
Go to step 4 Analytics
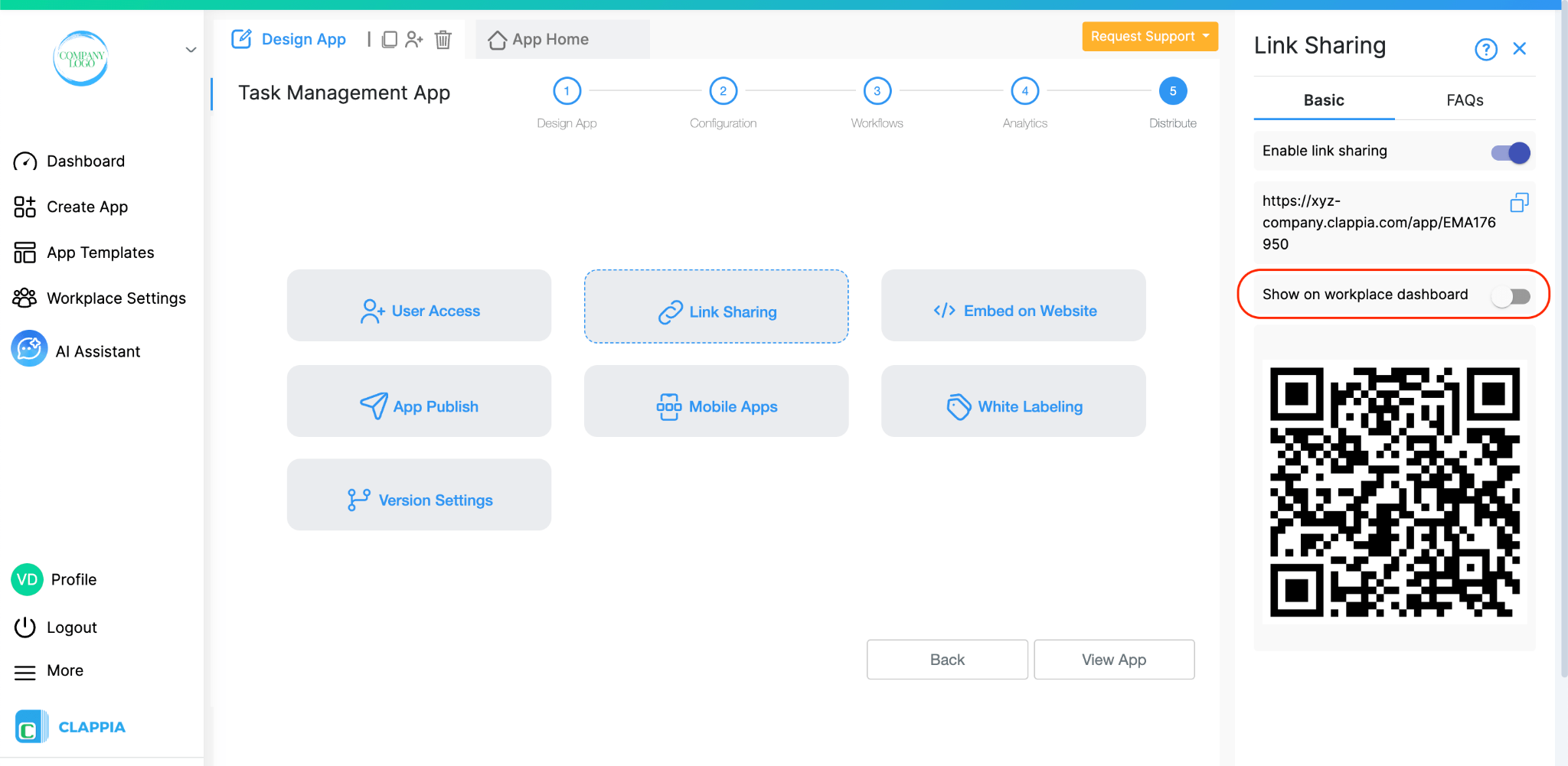click(x=1024, y=91)
